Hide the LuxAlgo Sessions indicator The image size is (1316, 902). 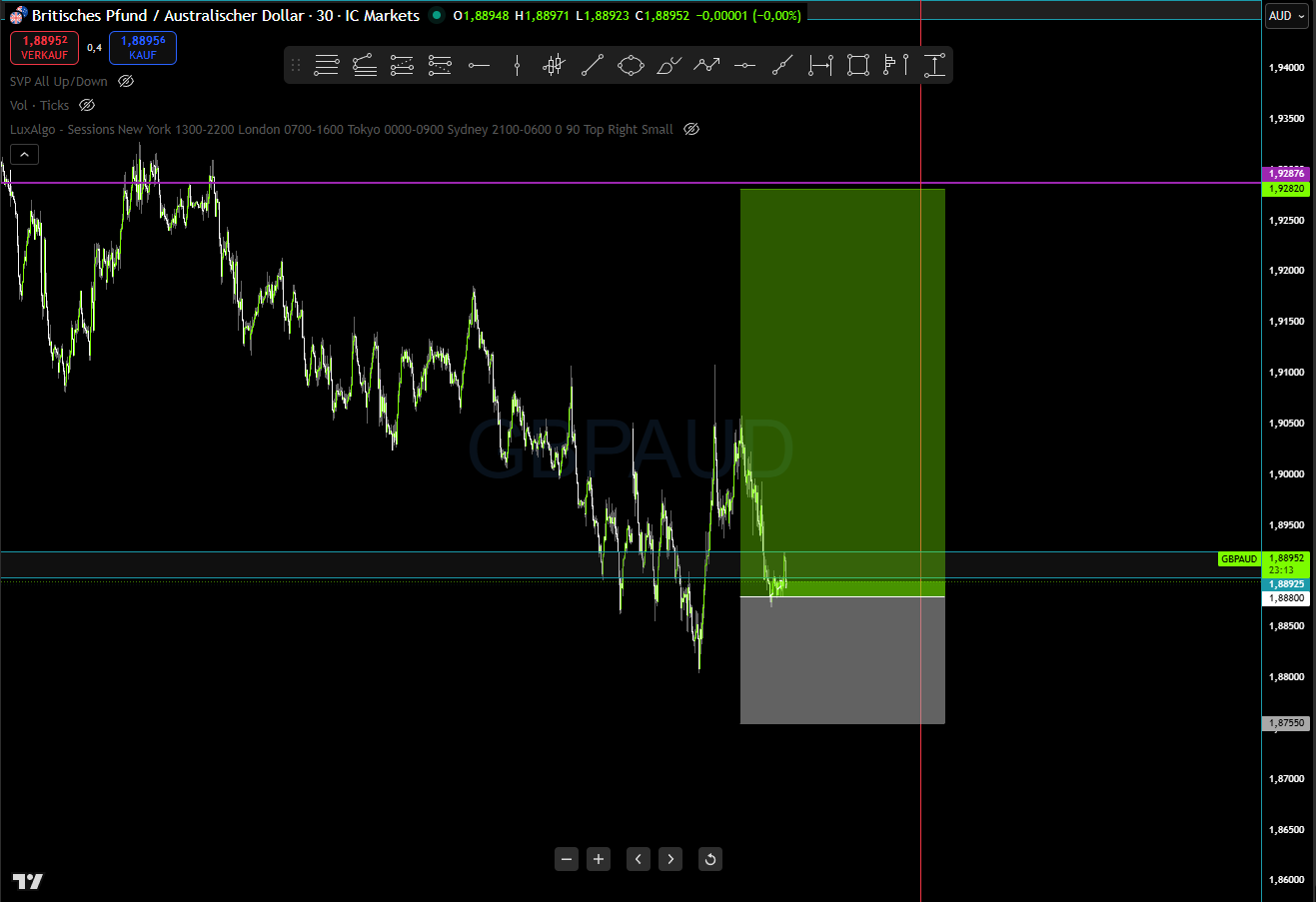[689, 128]
